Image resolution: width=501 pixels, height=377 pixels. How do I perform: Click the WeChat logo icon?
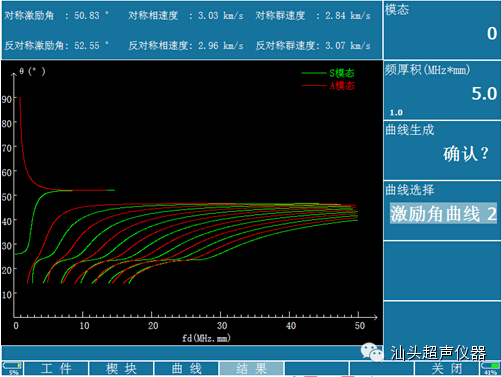(372, 353)
